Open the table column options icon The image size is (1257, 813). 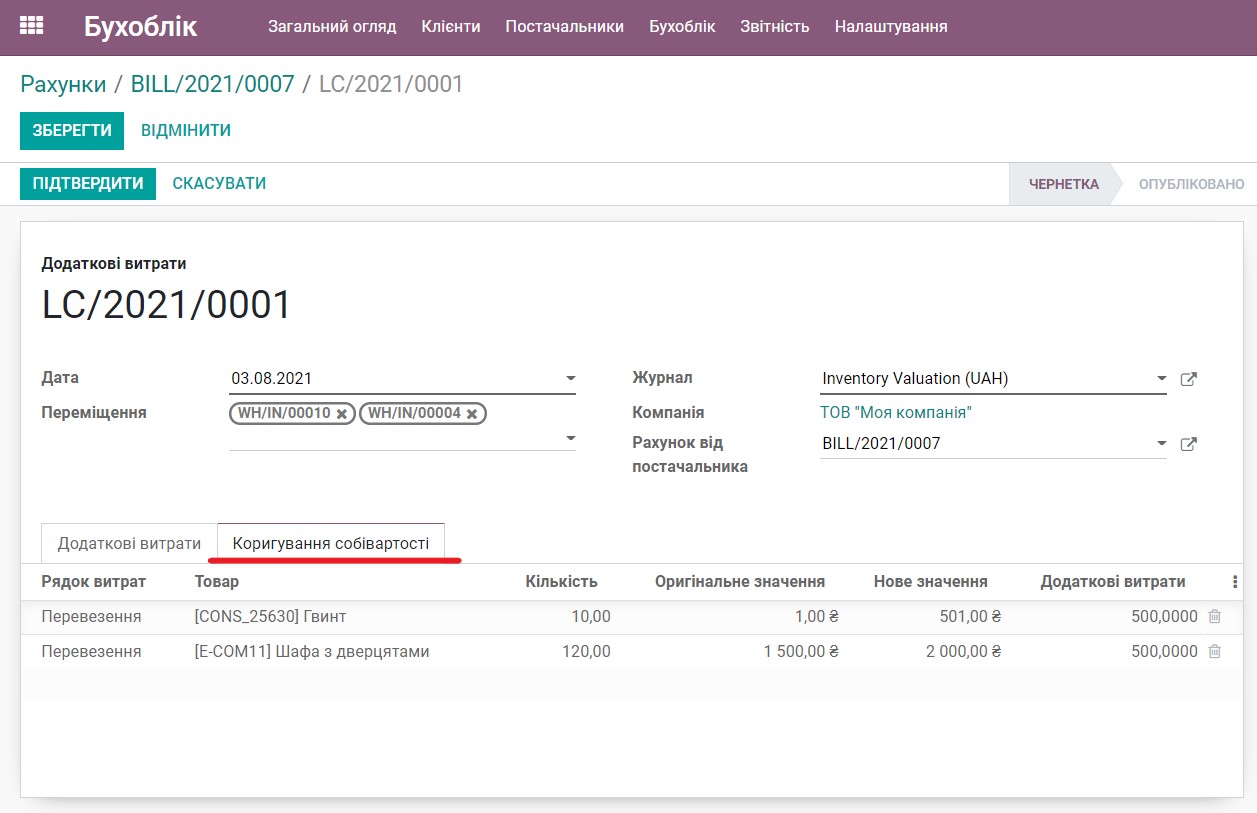point(1237,581)
